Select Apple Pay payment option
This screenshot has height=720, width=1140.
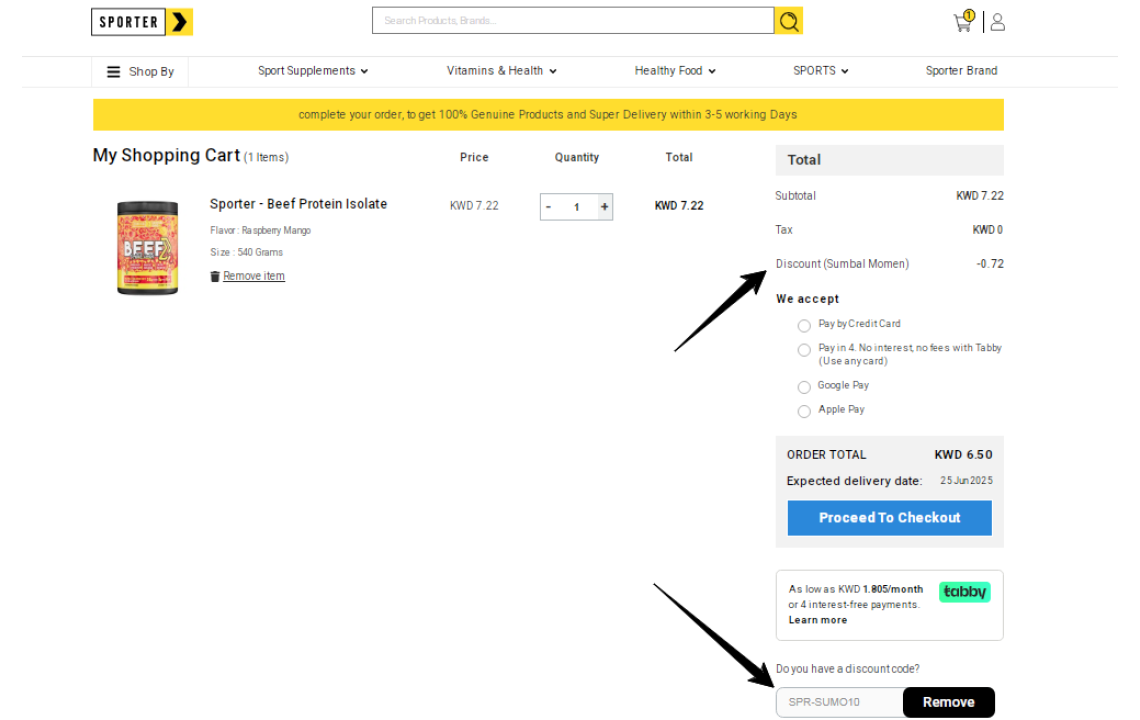tap(804, 412)
